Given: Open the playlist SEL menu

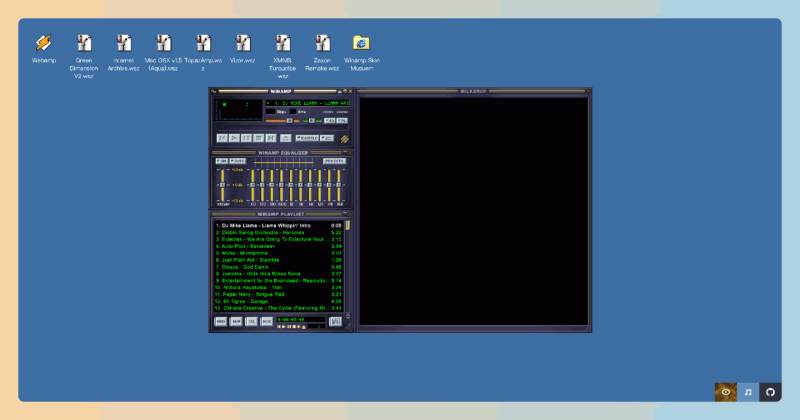Looking at the screenshot, I should tap(251, 322).
